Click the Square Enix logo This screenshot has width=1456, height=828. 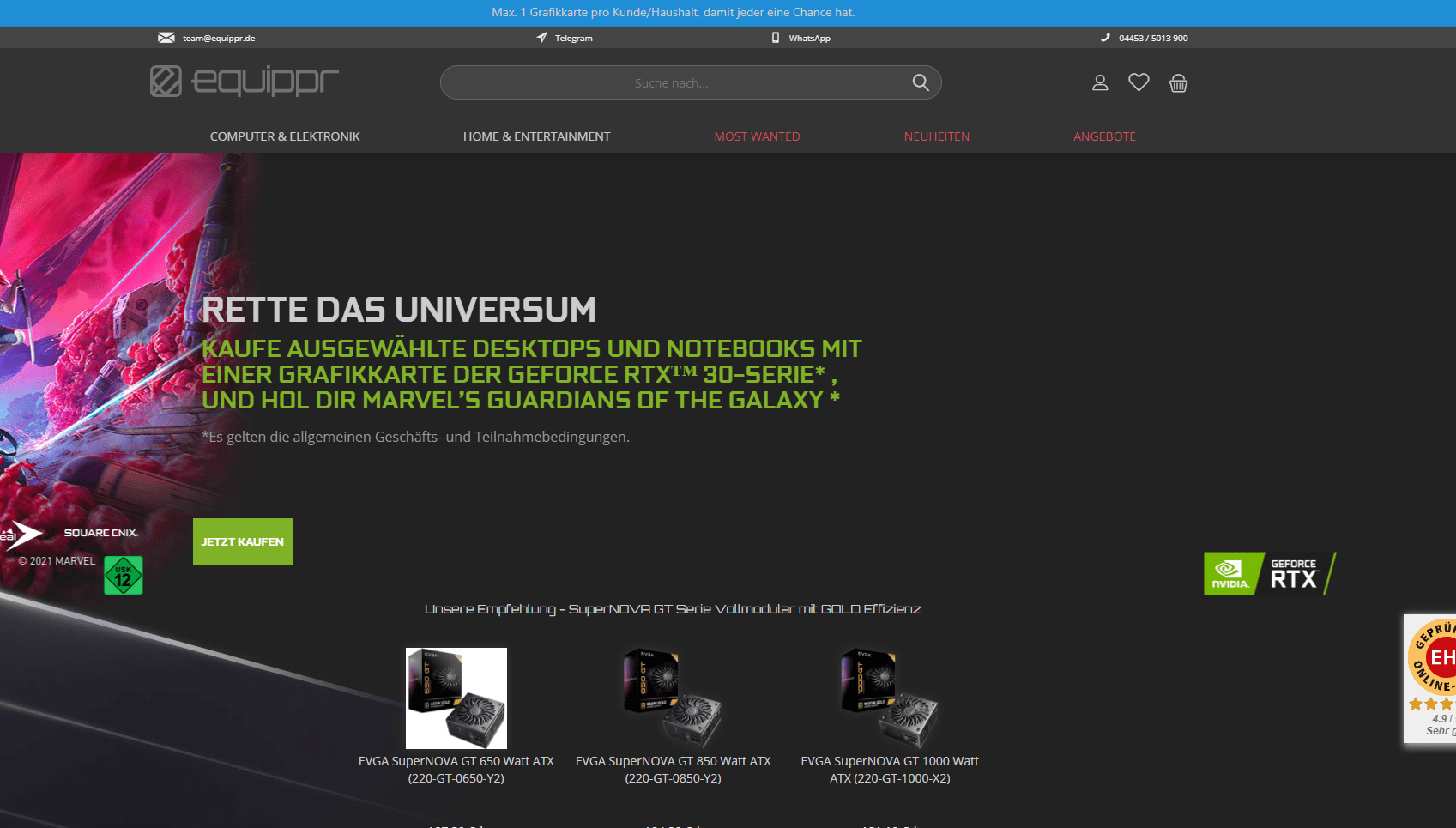click(101, 533)
